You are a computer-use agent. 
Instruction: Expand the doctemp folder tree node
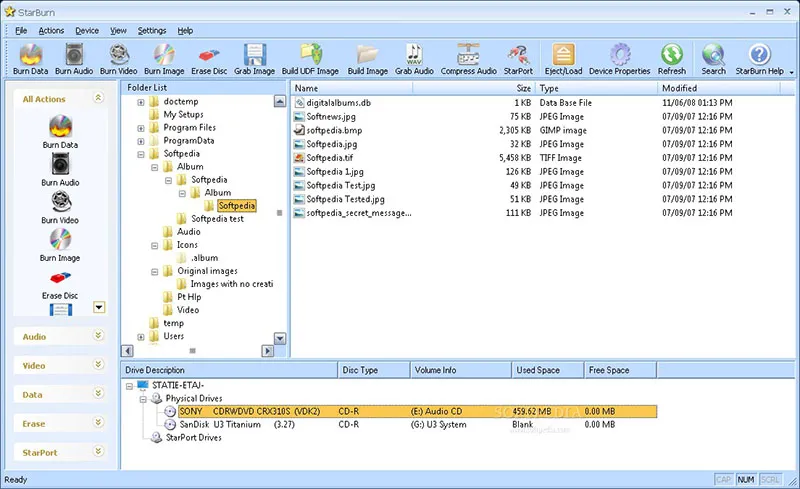click(141, 102)
